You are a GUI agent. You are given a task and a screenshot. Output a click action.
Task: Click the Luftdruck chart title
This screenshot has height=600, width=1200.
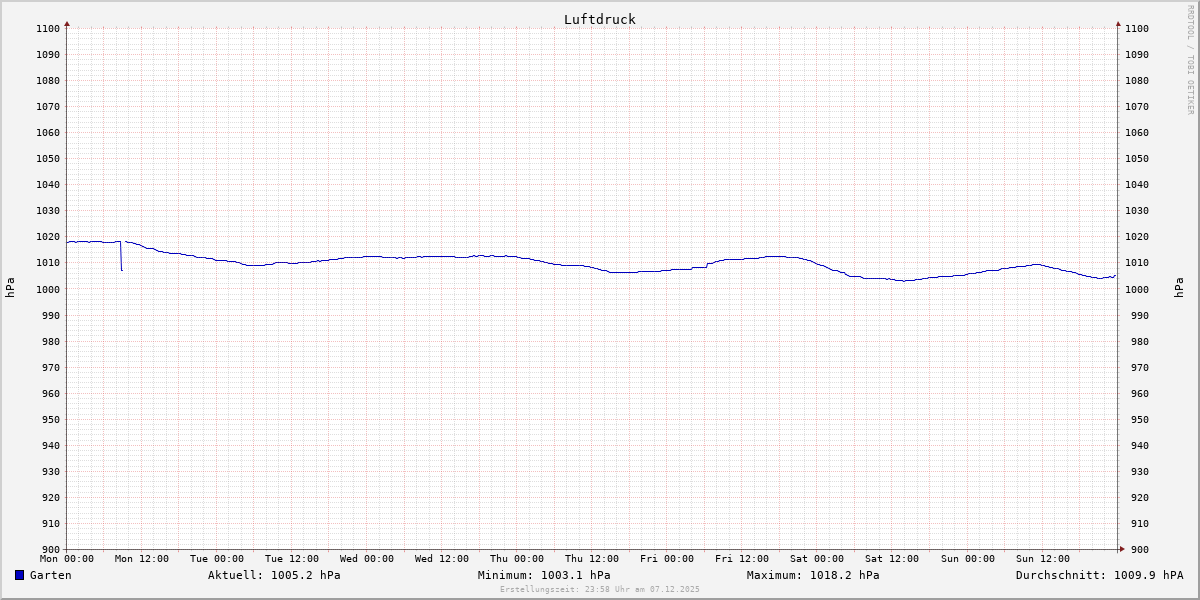[x=599, y=19]
